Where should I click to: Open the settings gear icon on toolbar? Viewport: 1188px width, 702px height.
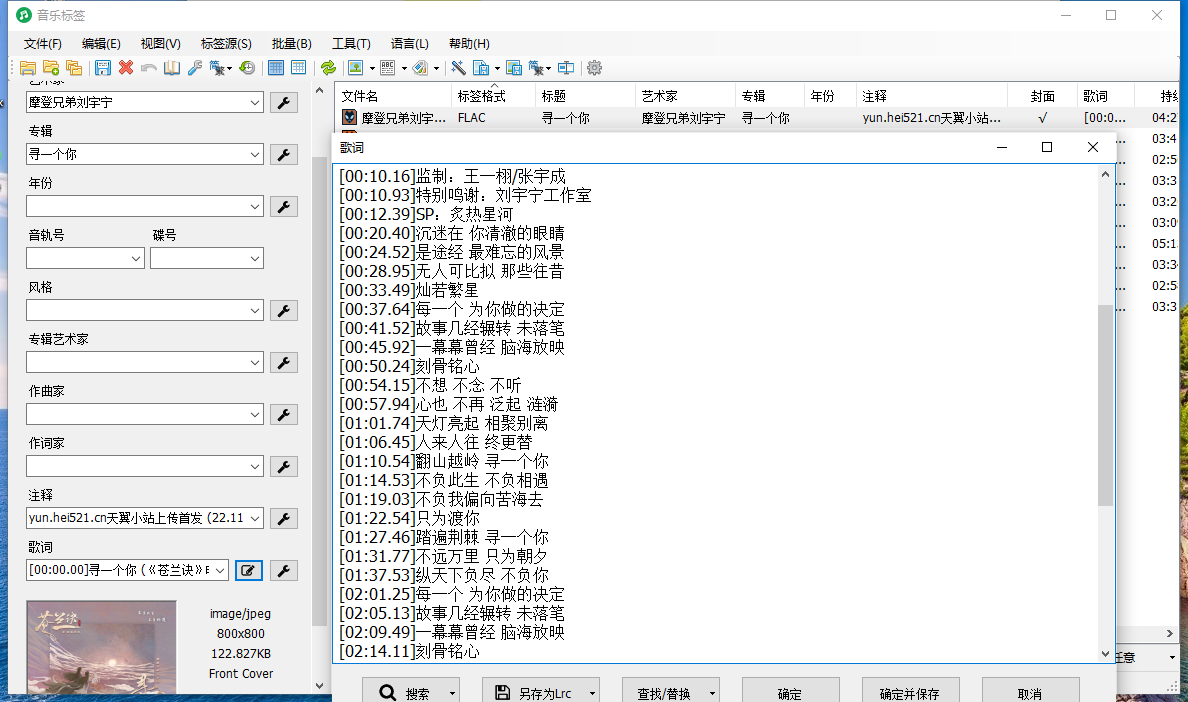pyautogui.click(x=594, y=67)
